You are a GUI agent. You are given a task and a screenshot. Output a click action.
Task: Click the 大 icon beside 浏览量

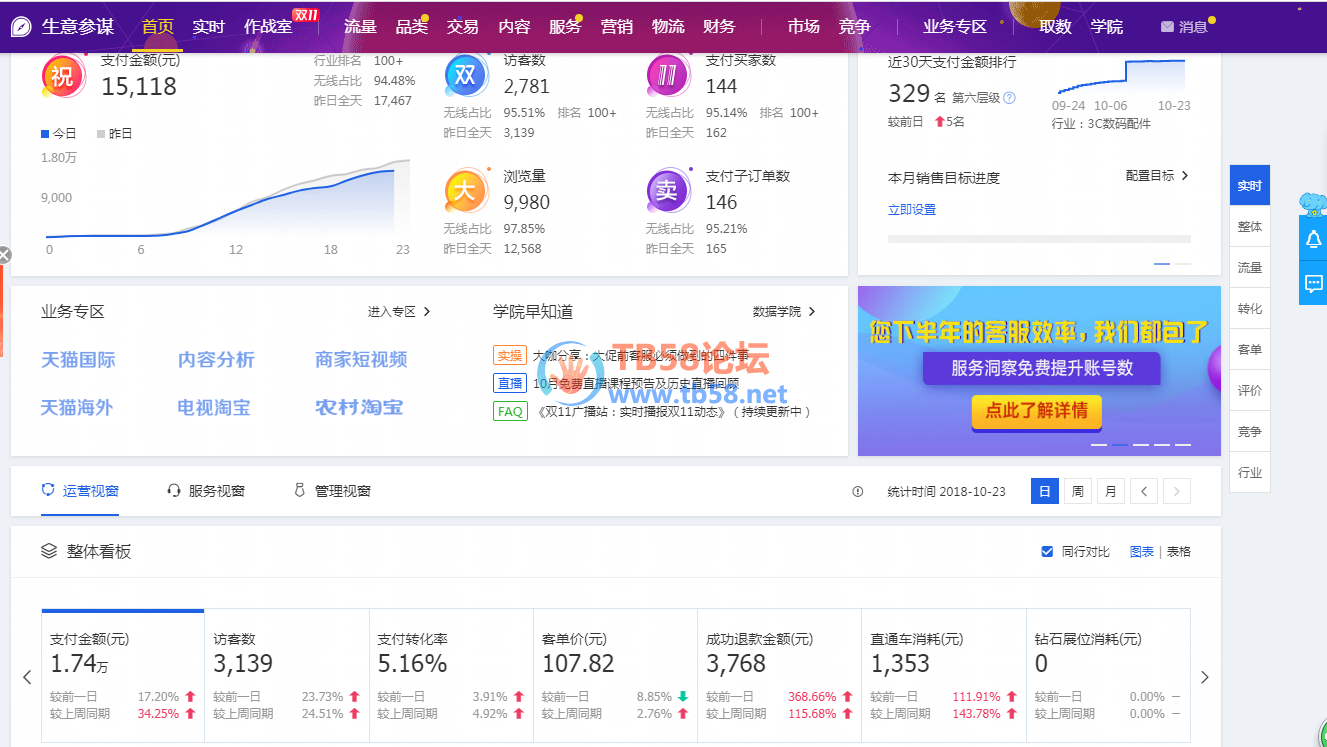pyautogui.click(x=465, y=191)
